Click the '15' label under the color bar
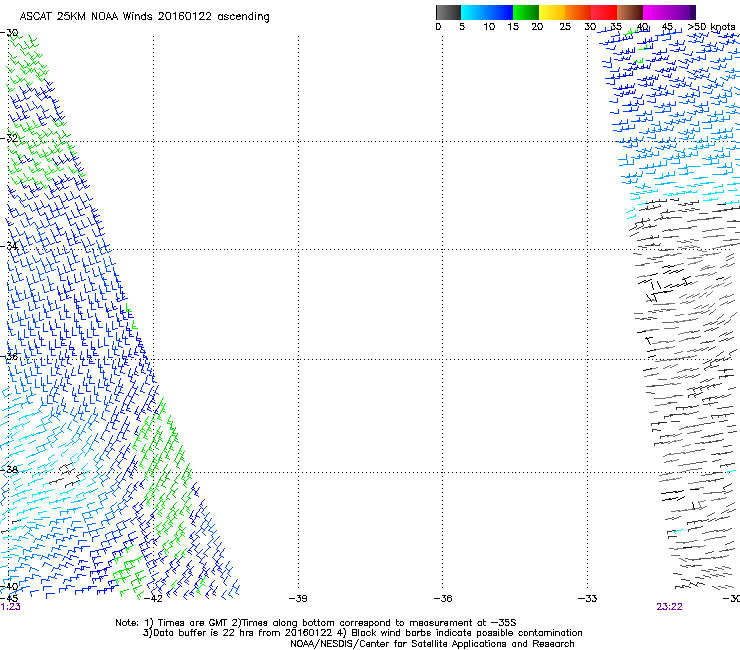The width and height of the screenshot is (740, 650). tap(513, 27)
